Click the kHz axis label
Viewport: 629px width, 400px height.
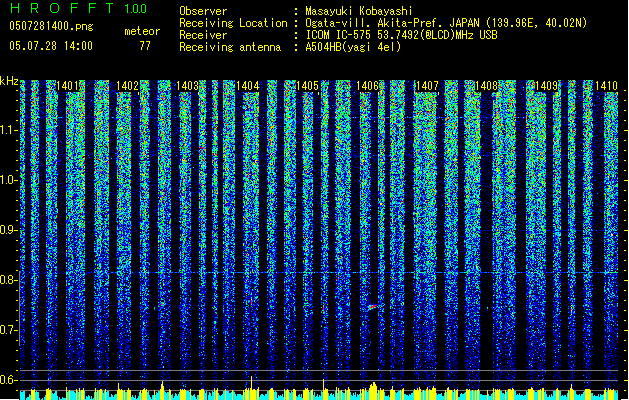coord(9,81)
